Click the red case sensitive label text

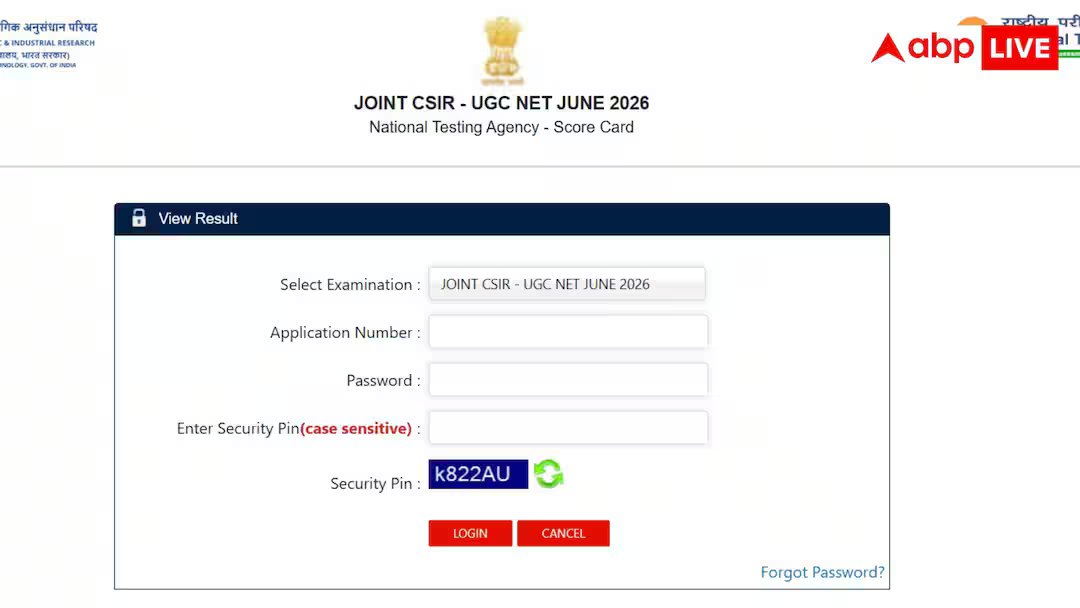pos(356,428)
